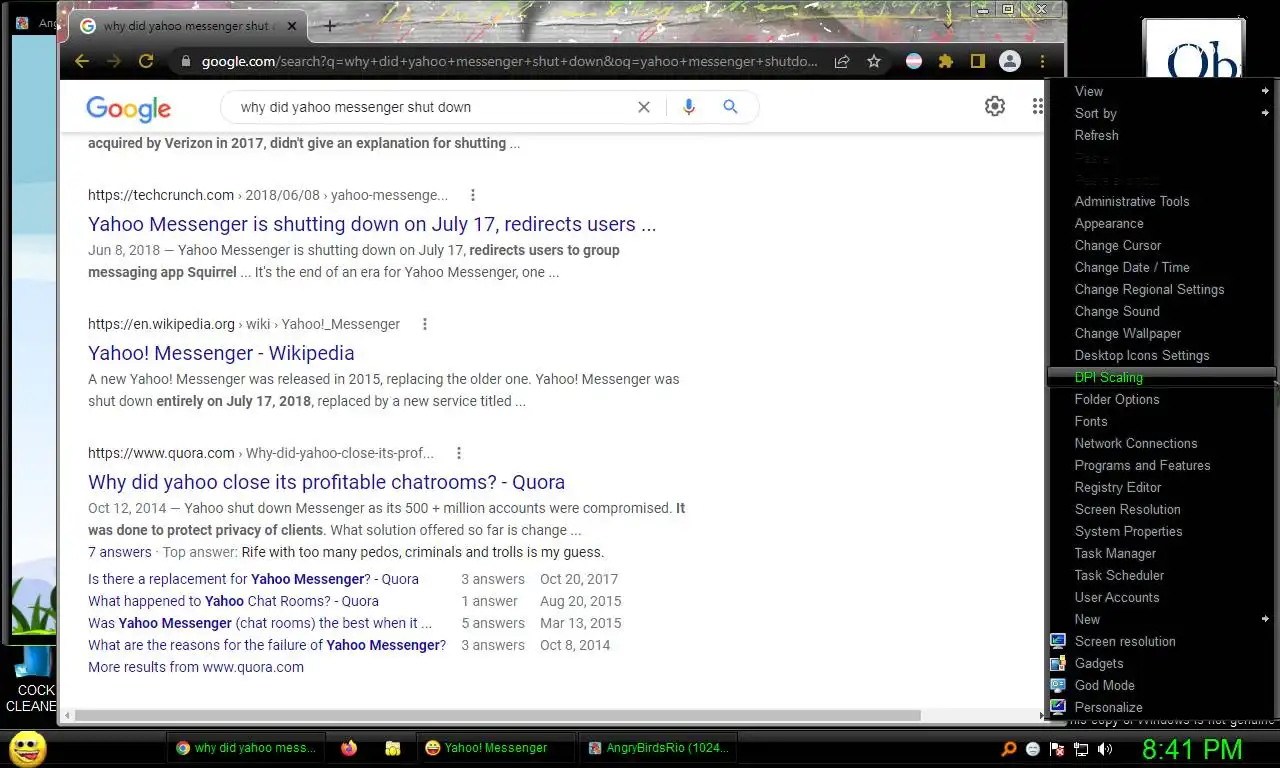Click the address bar URL
The width and height of the screenshot is (1280, 768).
509,61
